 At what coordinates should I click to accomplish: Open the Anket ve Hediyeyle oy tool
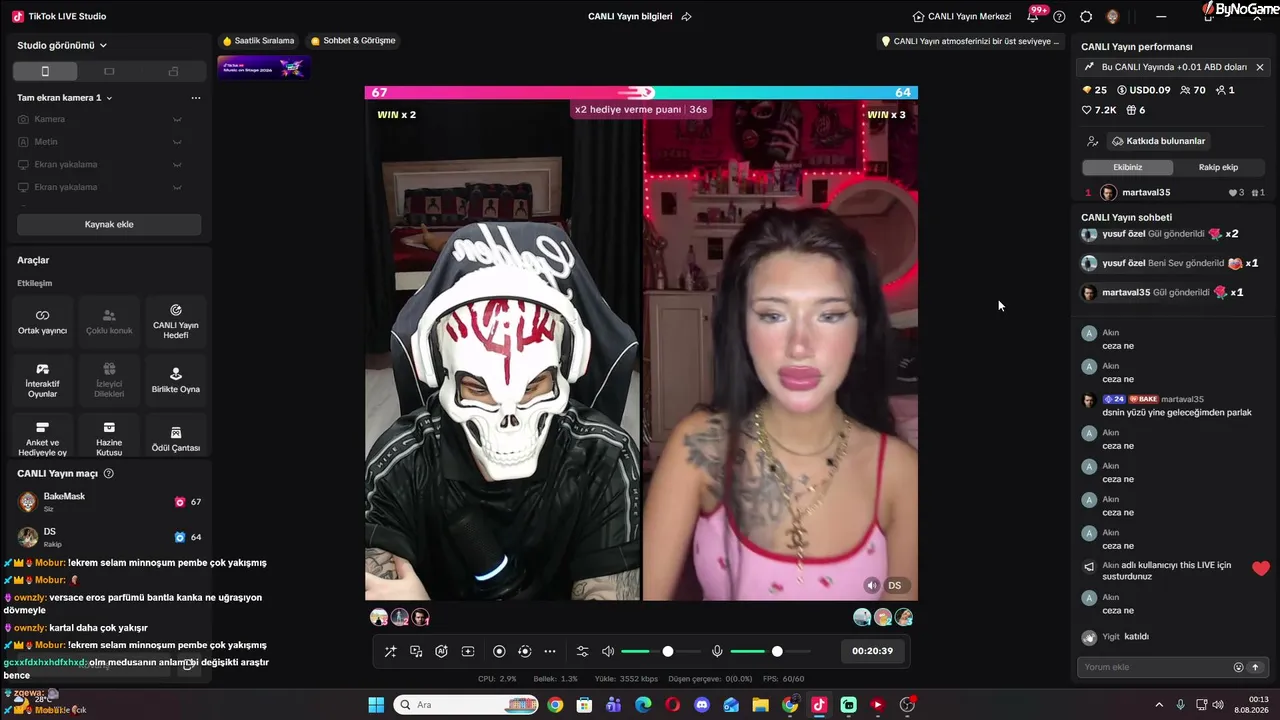click(x=42, y=438)
